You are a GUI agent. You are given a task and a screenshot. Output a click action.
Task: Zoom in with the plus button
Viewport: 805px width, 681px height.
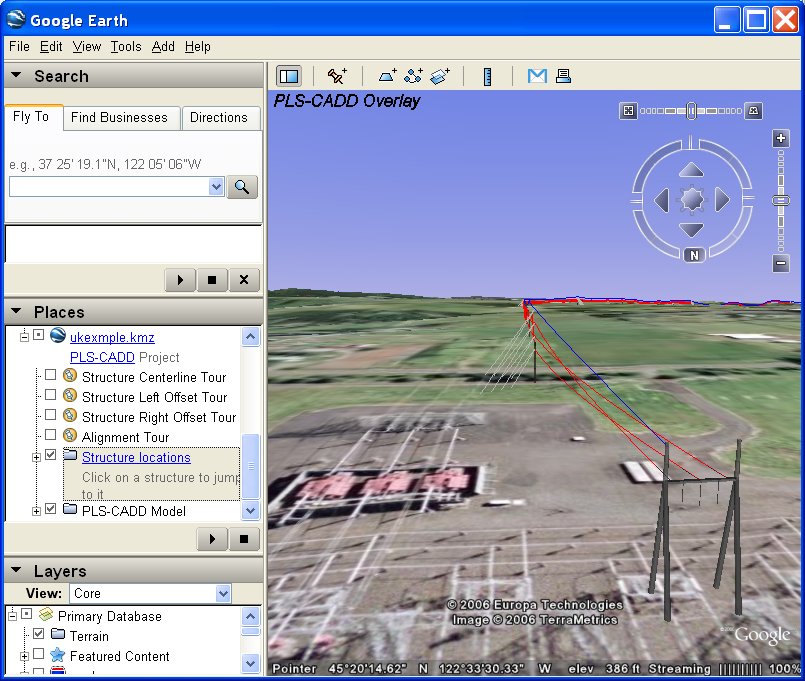tap(781, 138)
